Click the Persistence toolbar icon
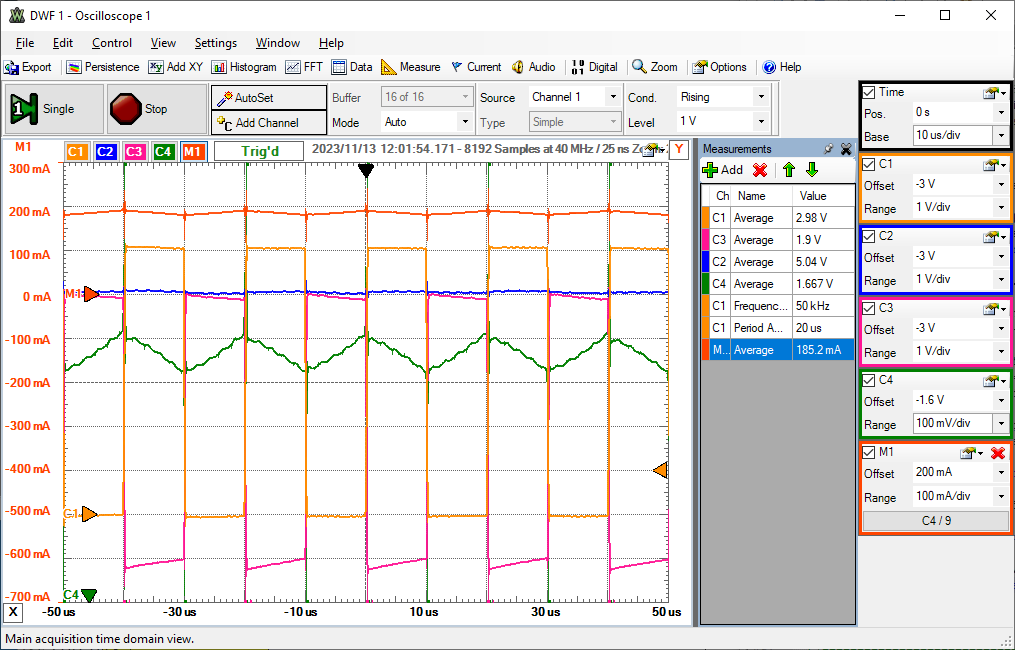This screenshot has height=650, width=1015. pos(74,67)
